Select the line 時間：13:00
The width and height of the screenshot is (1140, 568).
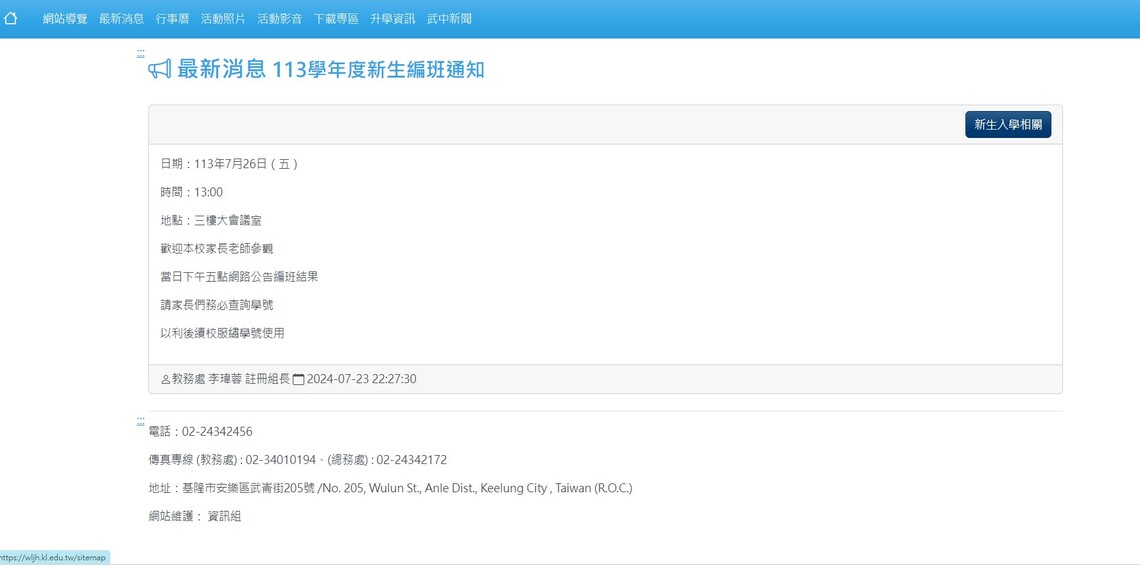[x=192, y=193]
